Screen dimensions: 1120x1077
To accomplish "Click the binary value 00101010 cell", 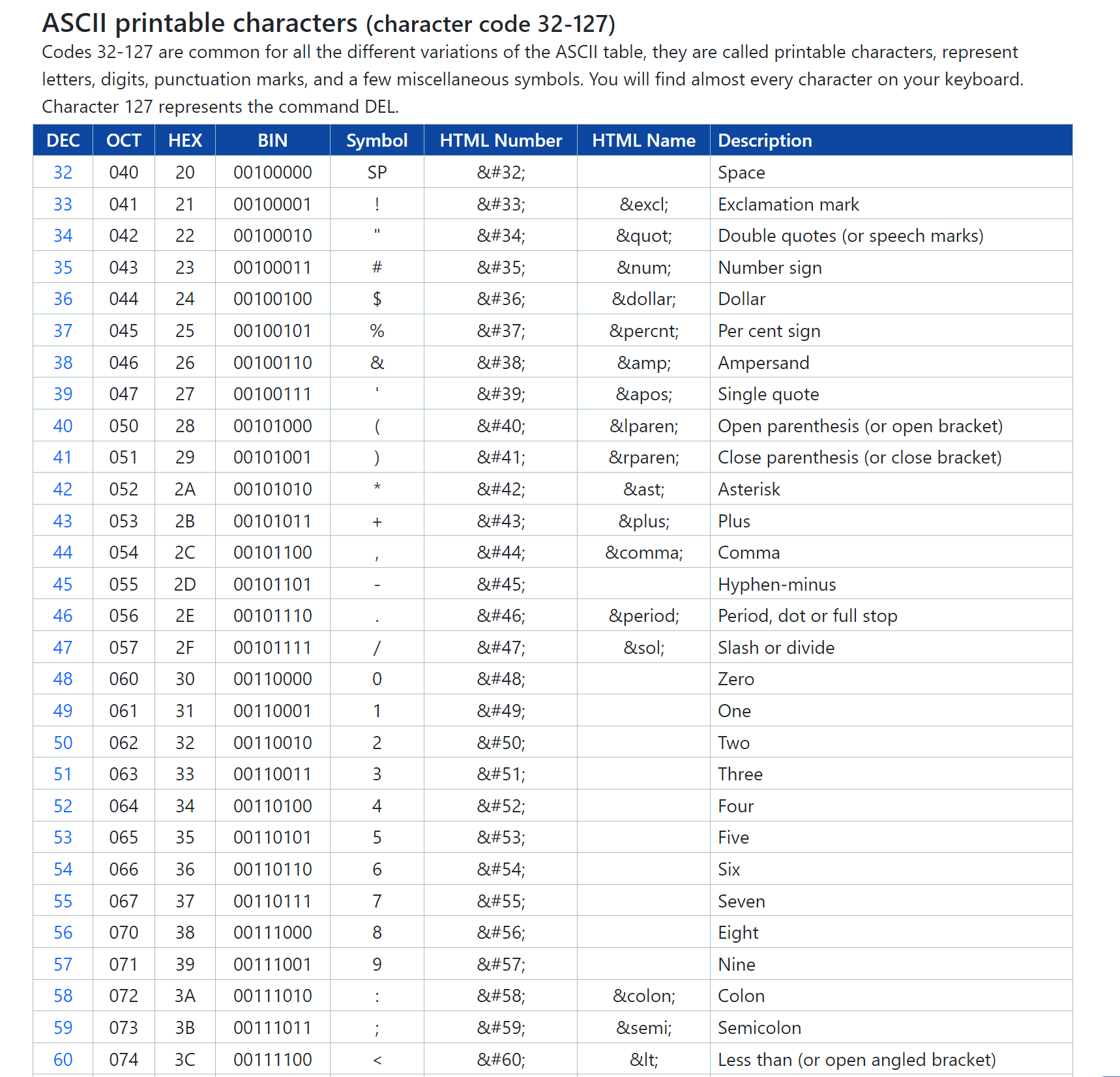I will pyautogui.click(x=273, y=490).
